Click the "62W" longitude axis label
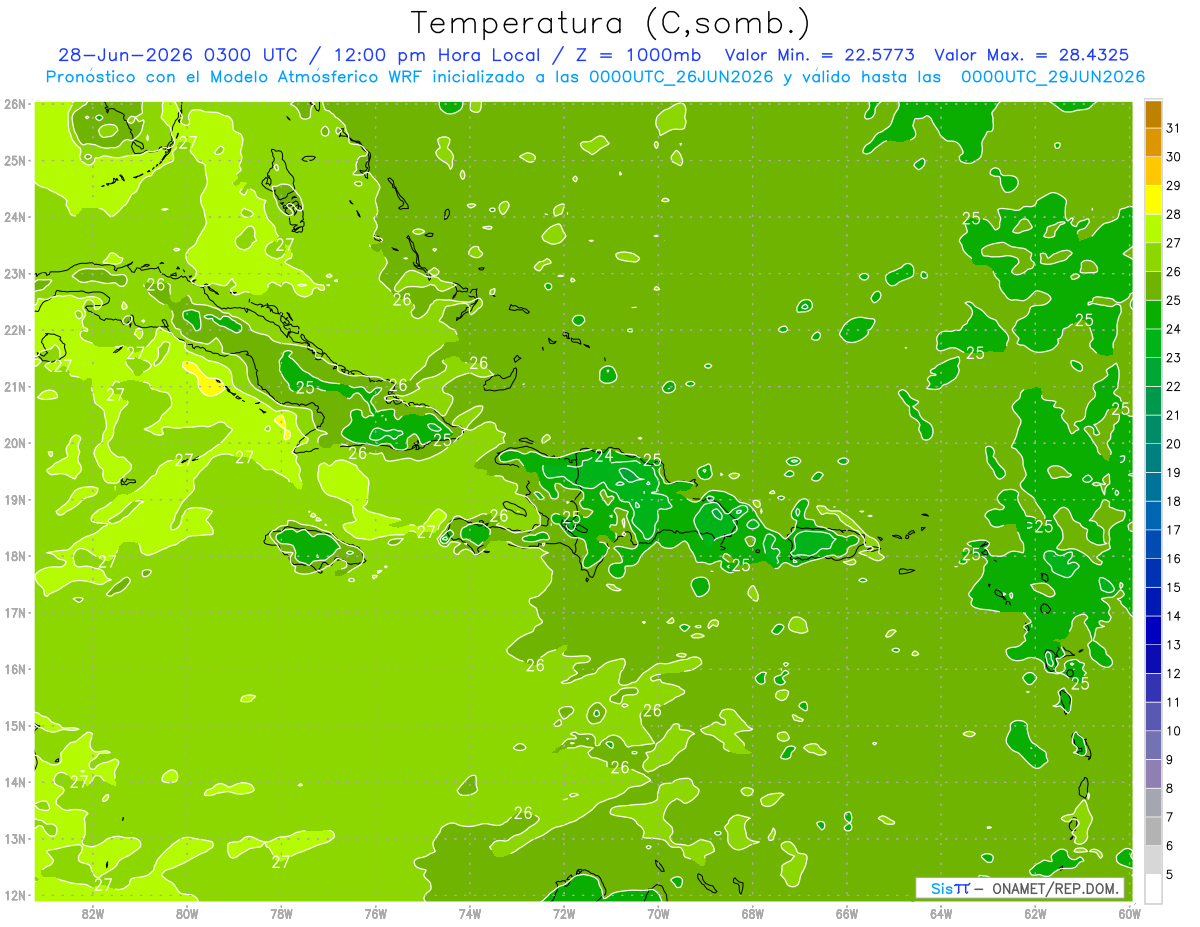 tap(1035, 913)
